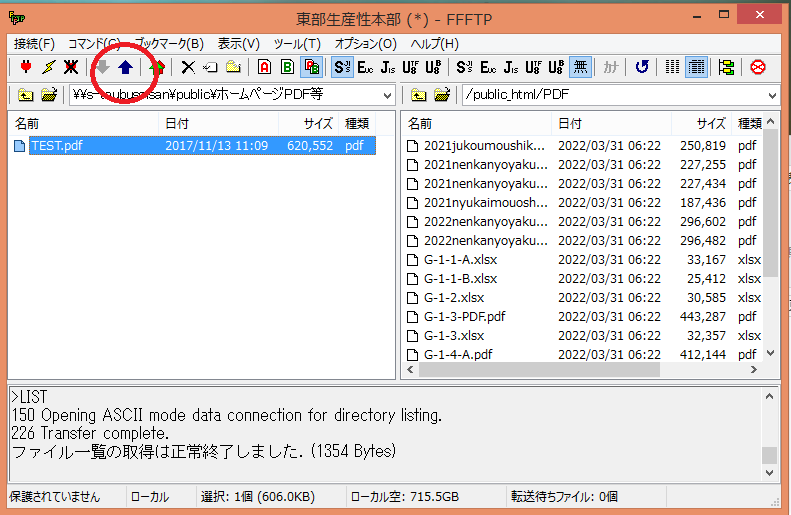Click the Refresh file list icon
Image resolution: width=791 pixels, height=515 pixels.
(641, 67)
